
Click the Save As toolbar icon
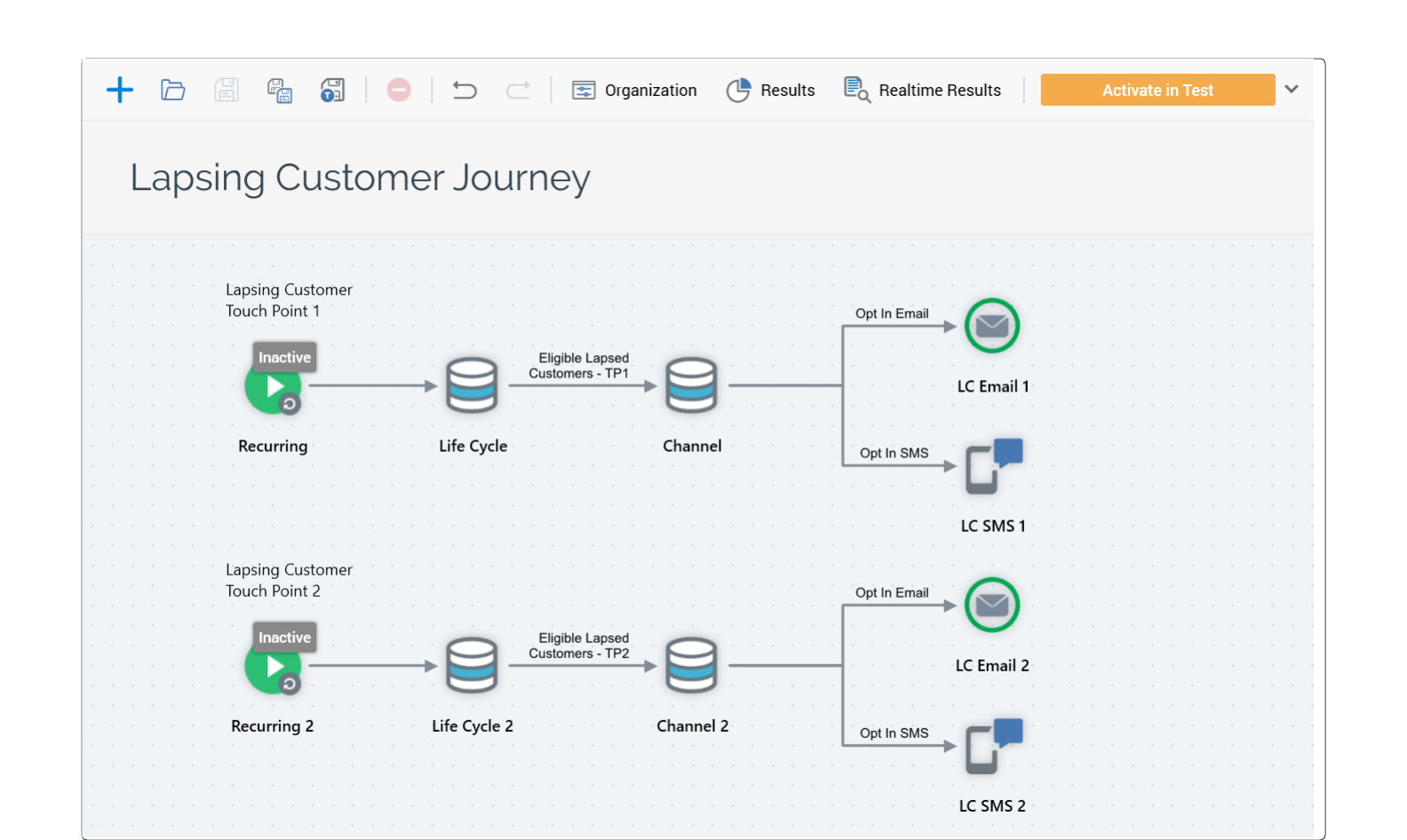pyautogui.click(x=280, y=90)
